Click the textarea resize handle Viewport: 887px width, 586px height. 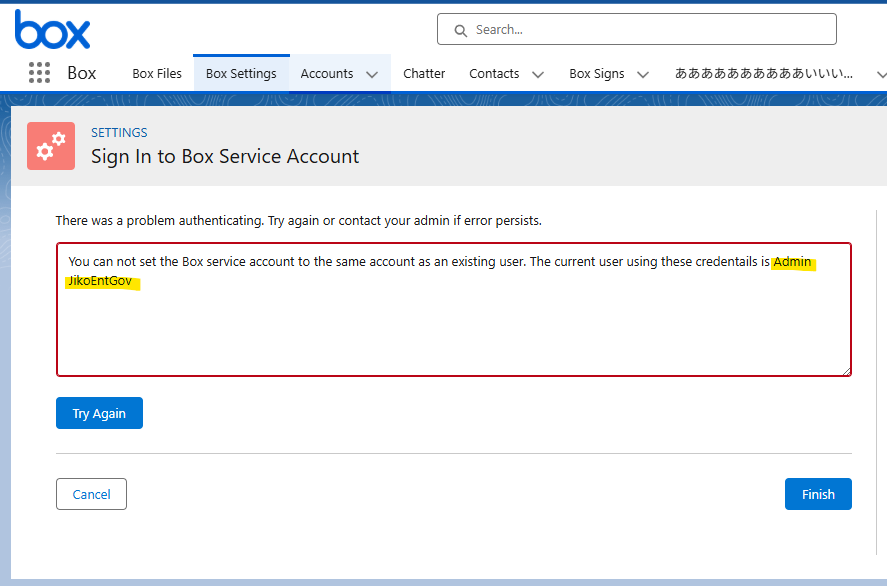pyautogui.click(x=846, y=371)
